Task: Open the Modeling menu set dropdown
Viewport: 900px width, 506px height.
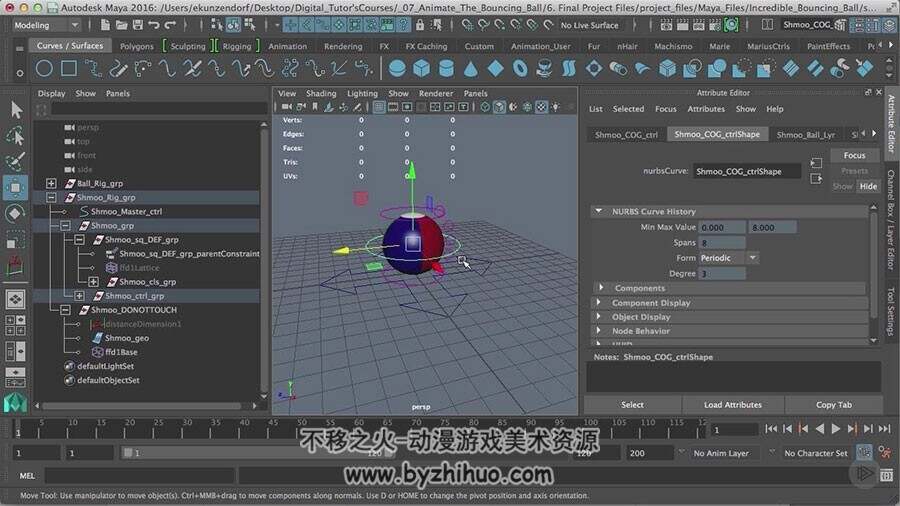Action: click(46, 25)
